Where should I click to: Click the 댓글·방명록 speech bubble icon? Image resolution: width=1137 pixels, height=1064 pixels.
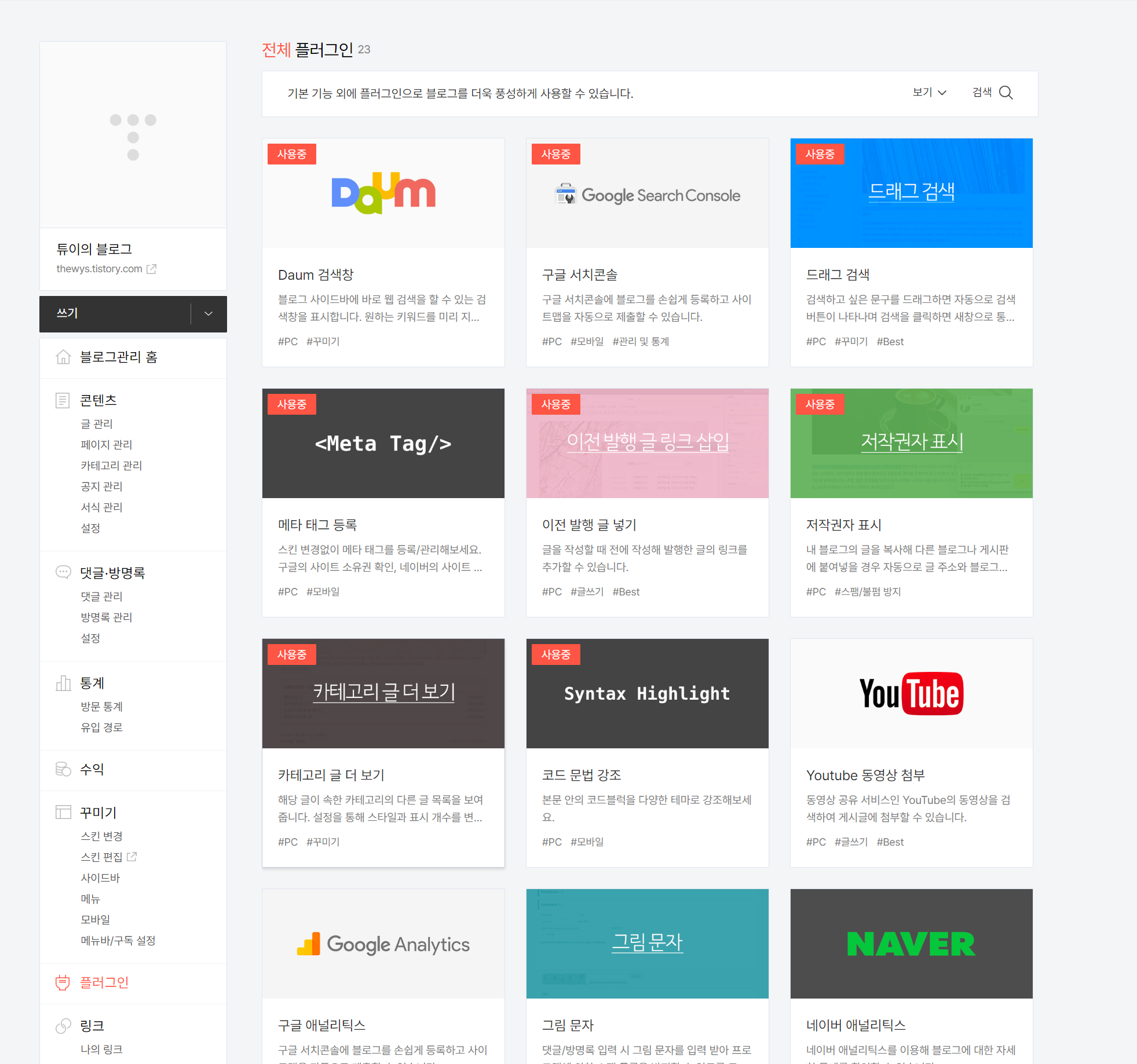tap(63, 572)
